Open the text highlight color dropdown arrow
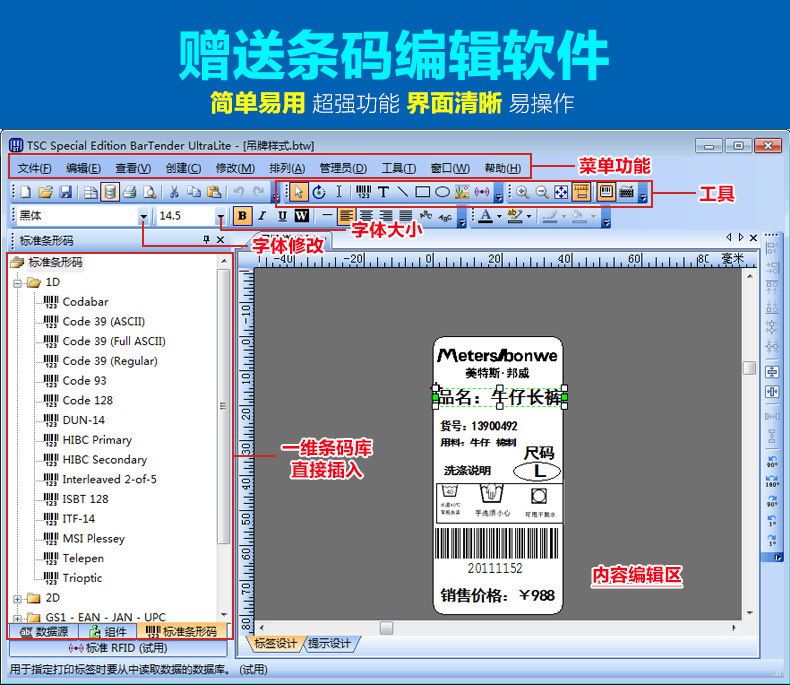 (x=529, y=216)
